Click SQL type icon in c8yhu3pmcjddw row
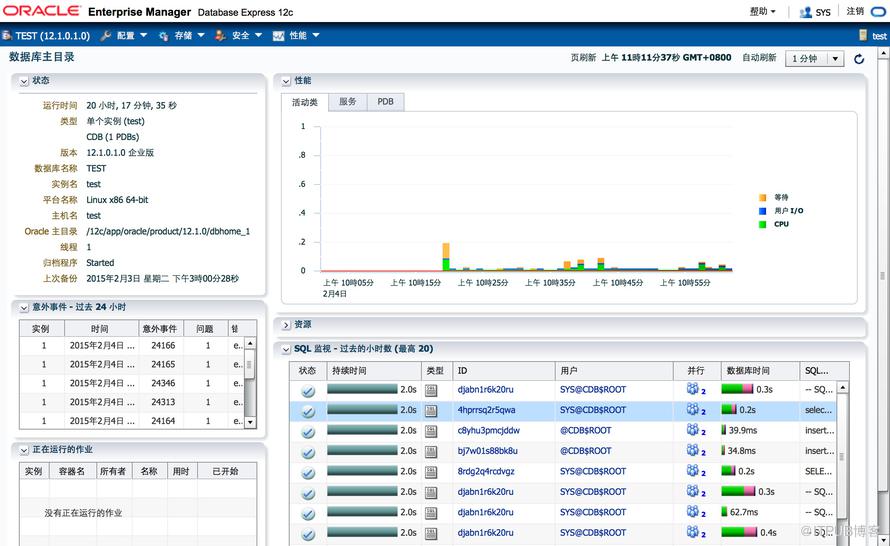 (431, 431)
